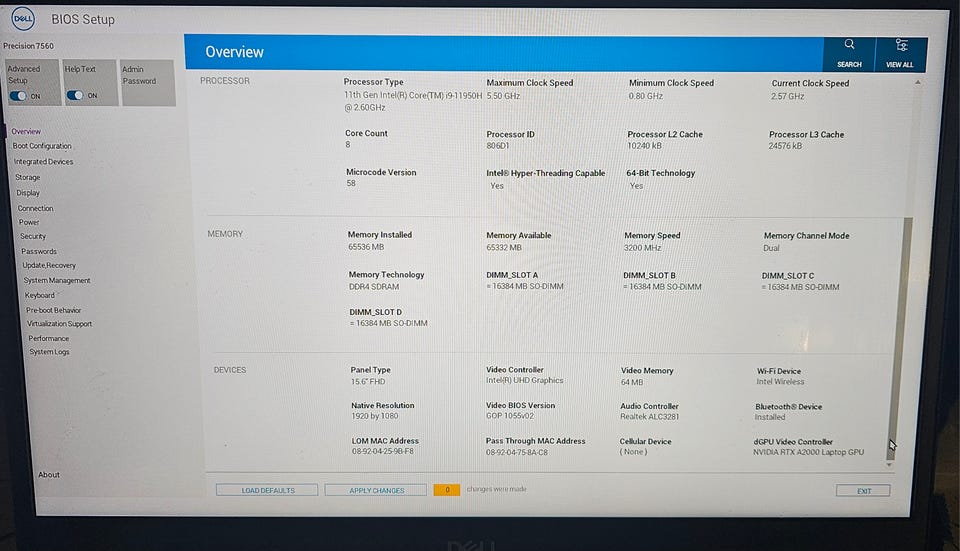Click the Processor ID 806D1 value
Image resolution: width=960 pixels, height=551 pixels.
pos(498,146)
